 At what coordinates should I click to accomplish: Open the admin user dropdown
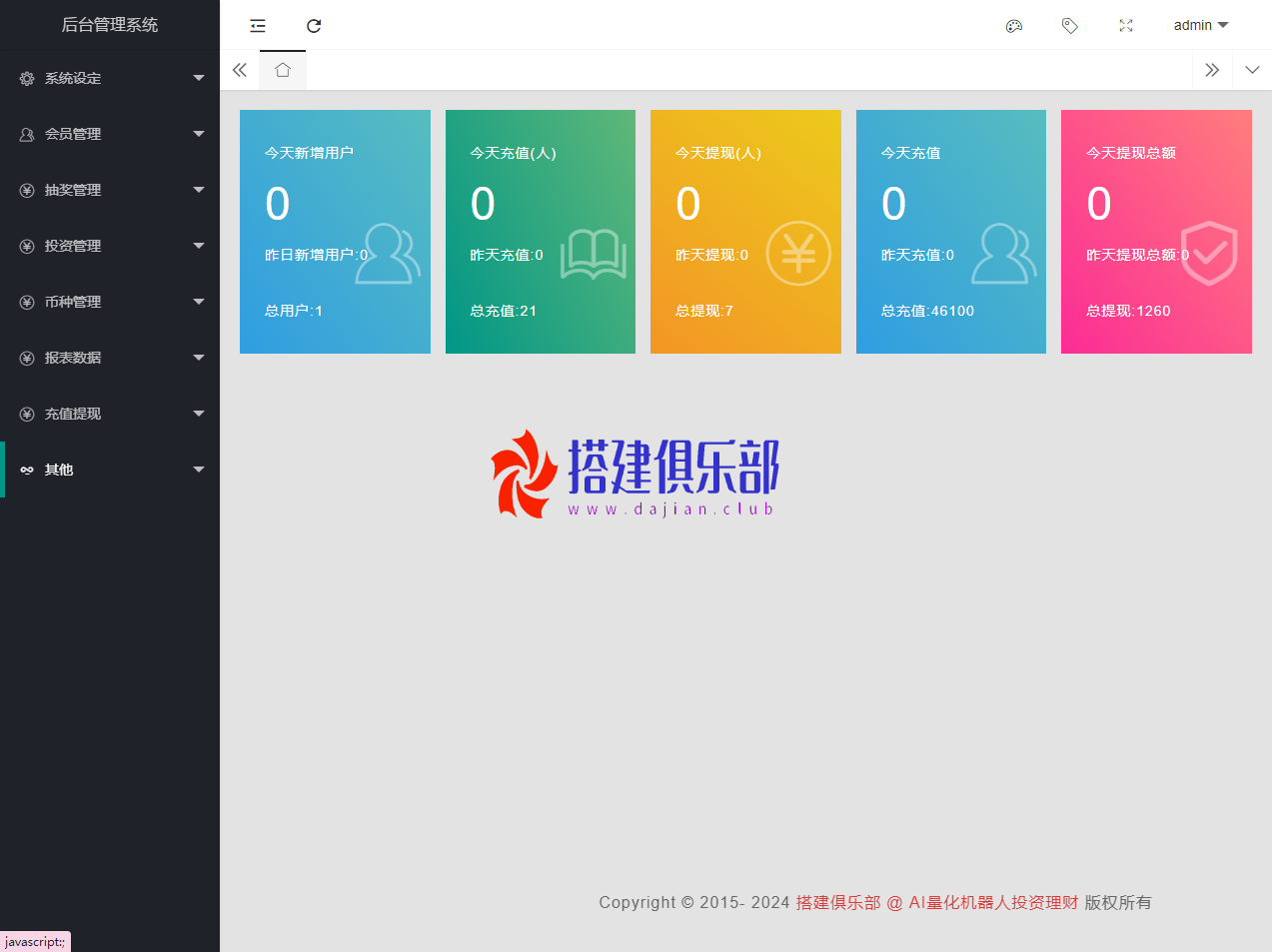click(1200, 26)
